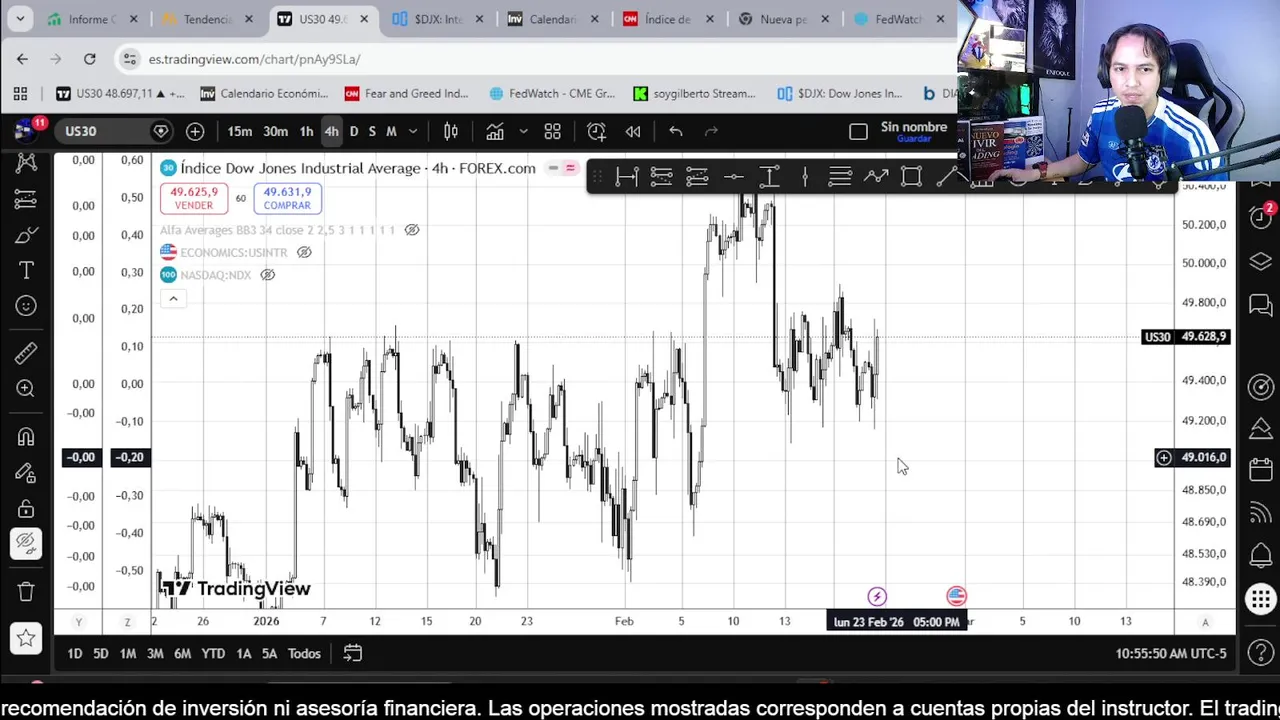Open the object tree layers panel
The width and height of the screenshot is (1280, 720).
[1260, 262]
